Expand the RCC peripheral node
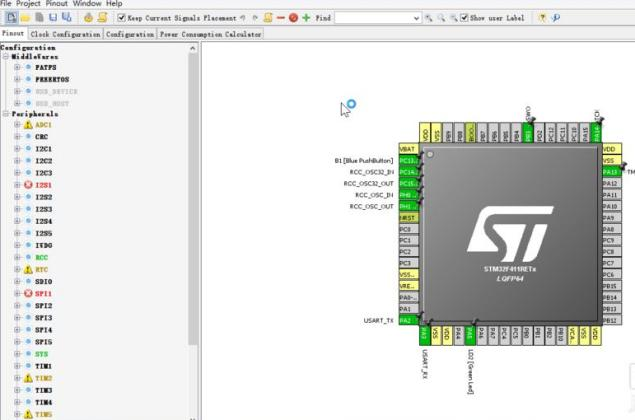Image resolution: width=635 pixels, height=420 pixels. (17, 257)
